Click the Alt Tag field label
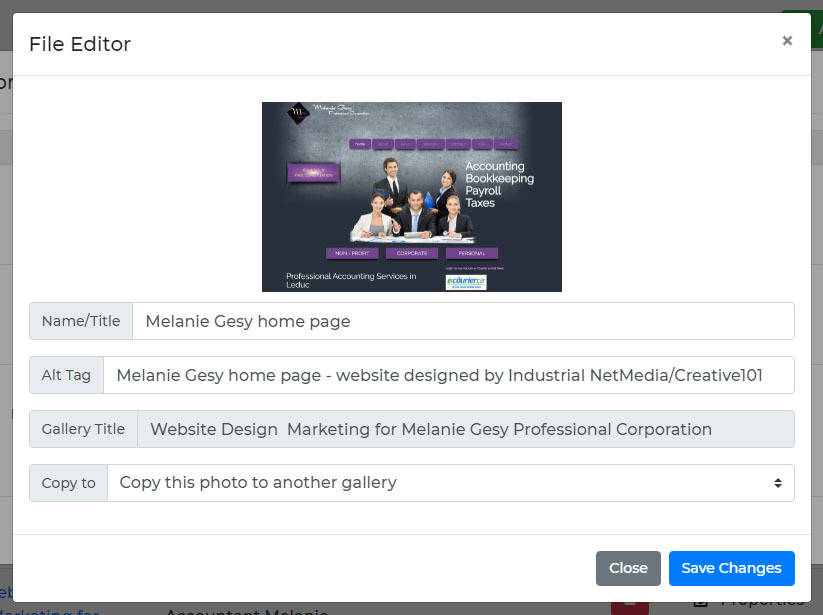 (67, 375)
